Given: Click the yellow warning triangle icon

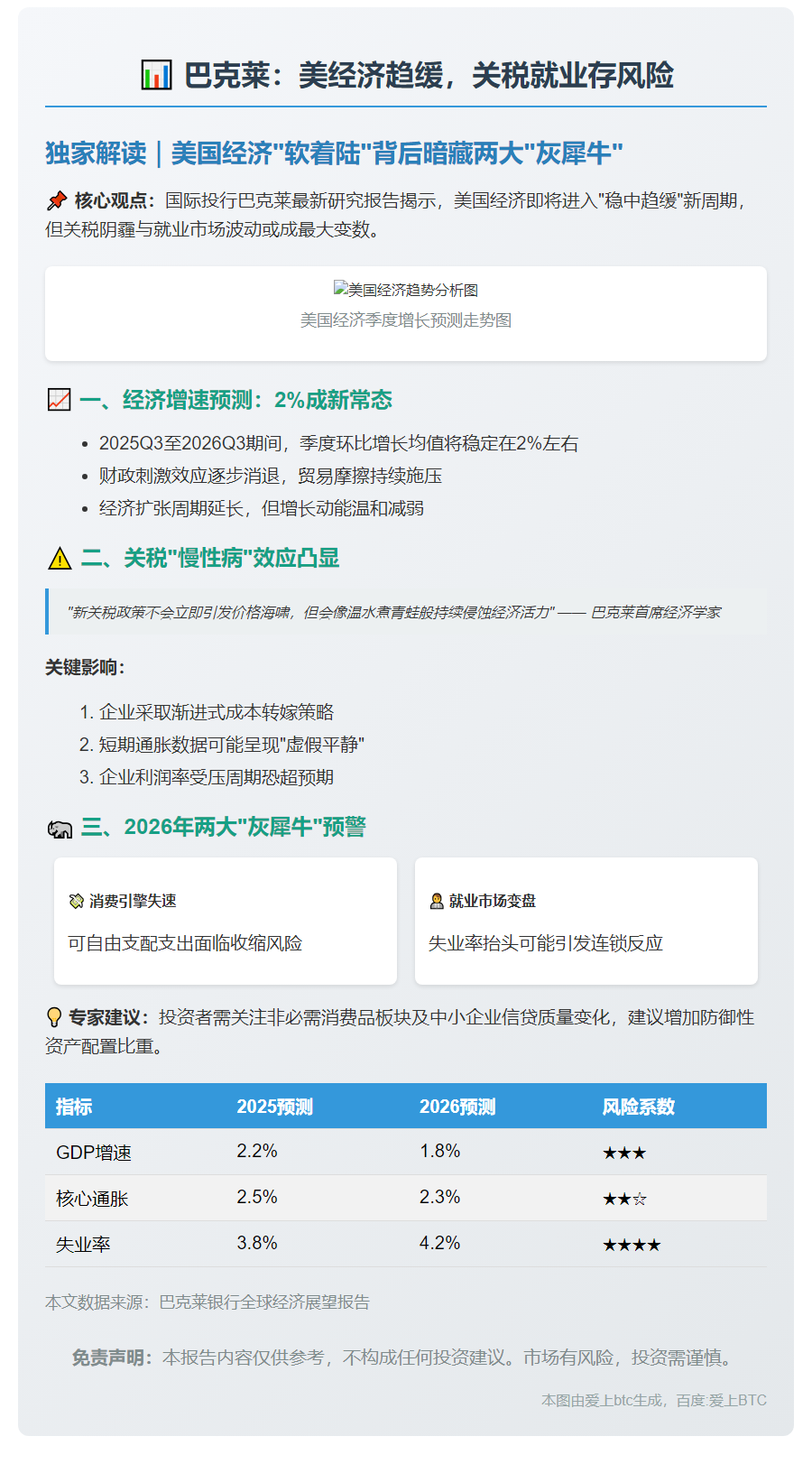Looking at the screenshot, I should (x=59, y=559).
